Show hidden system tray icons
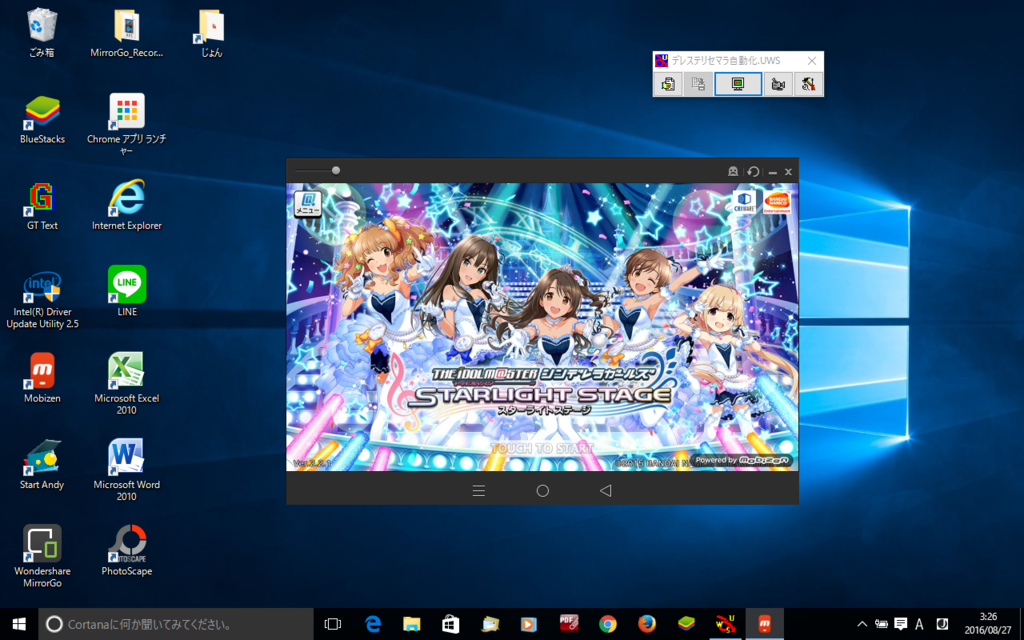The image size is (1024, 640). 862,624
